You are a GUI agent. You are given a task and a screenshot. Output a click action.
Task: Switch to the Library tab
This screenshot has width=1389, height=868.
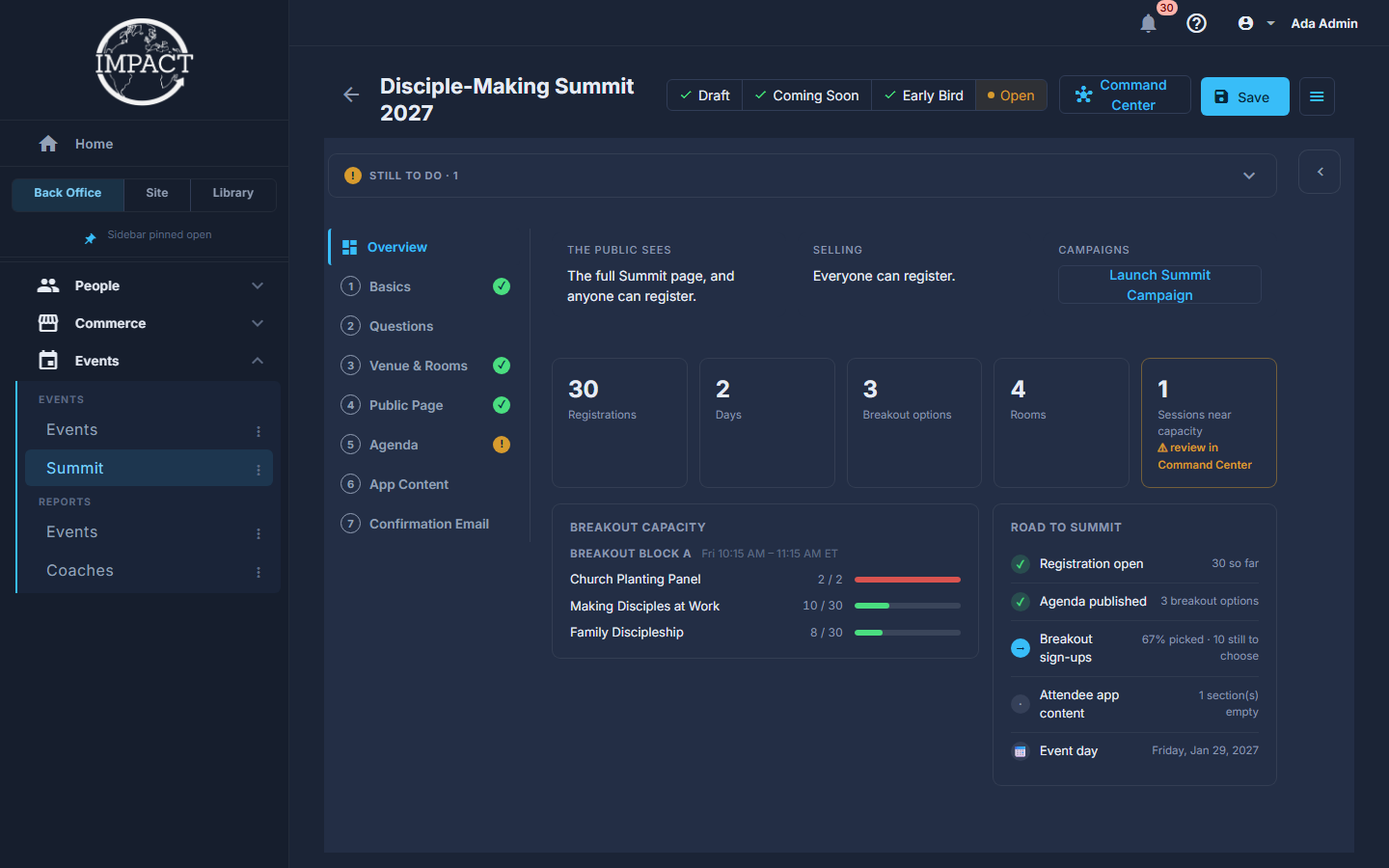tap(233, 193)
